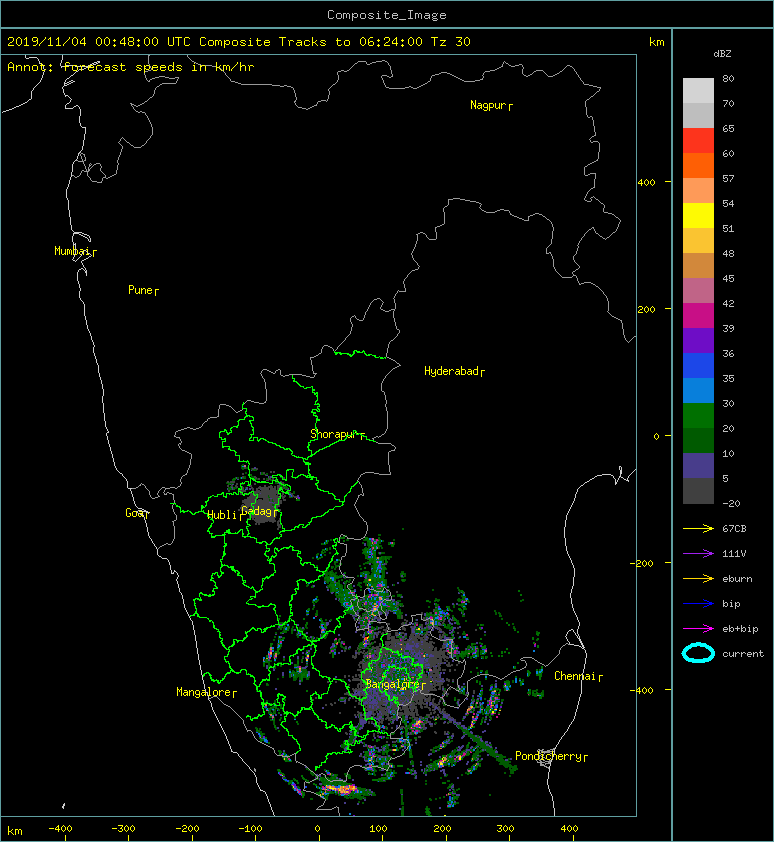Image resolution: width=774 pixels, height=842 pixels.
Task: Click the Mangalore city label
Action: tap(206, 692)
